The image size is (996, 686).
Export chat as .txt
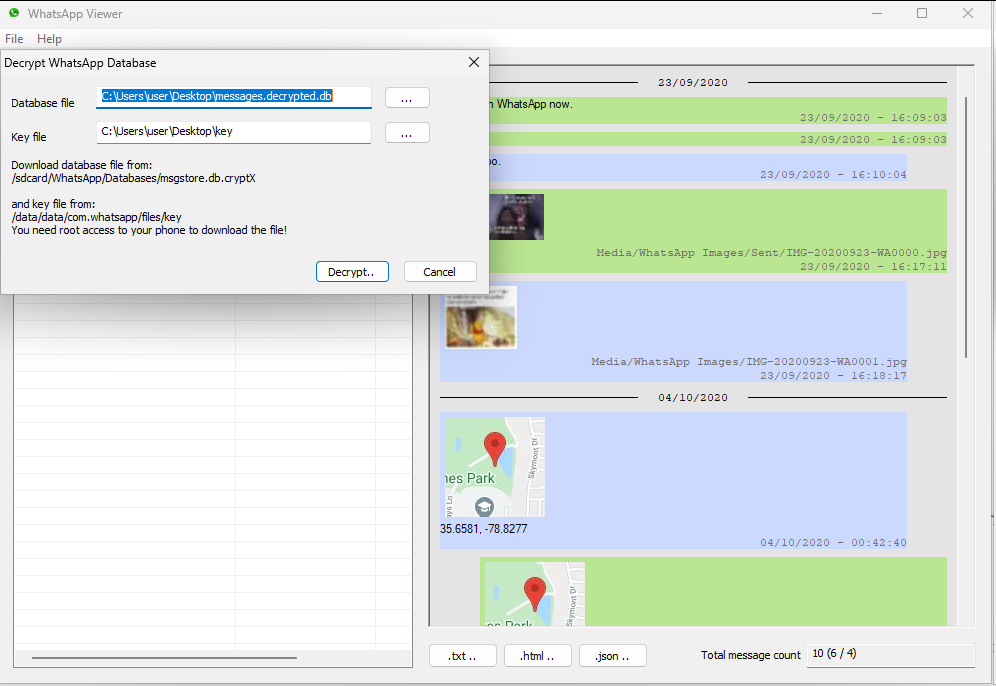click(462, 656)
